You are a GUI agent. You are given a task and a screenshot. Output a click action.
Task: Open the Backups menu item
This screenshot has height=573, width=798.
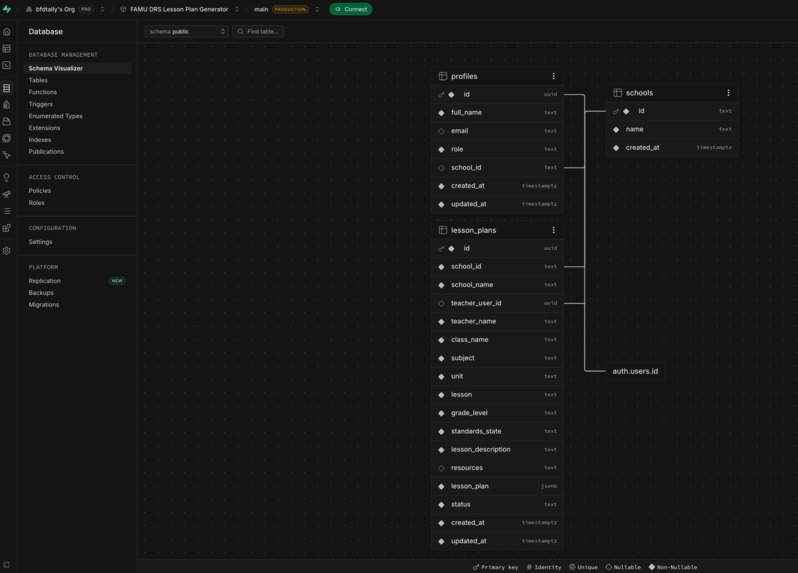41,293
